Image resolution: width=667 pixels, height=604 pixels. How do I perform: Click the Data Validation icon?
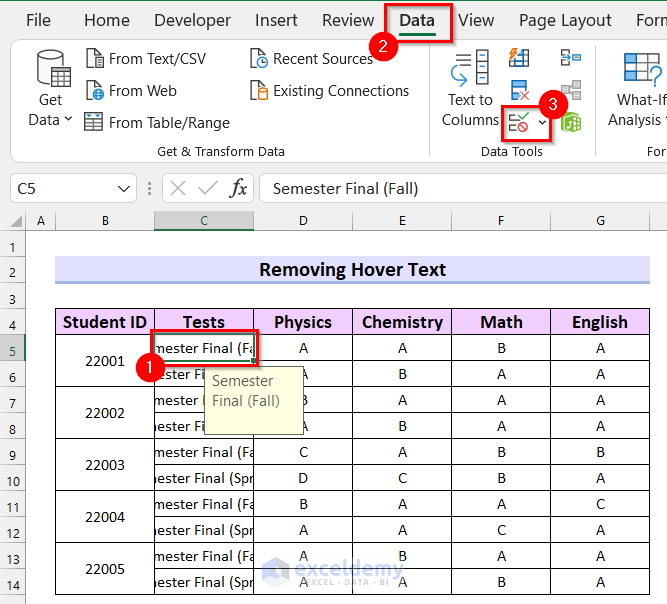pyautogui.click(x=519, y=123)
